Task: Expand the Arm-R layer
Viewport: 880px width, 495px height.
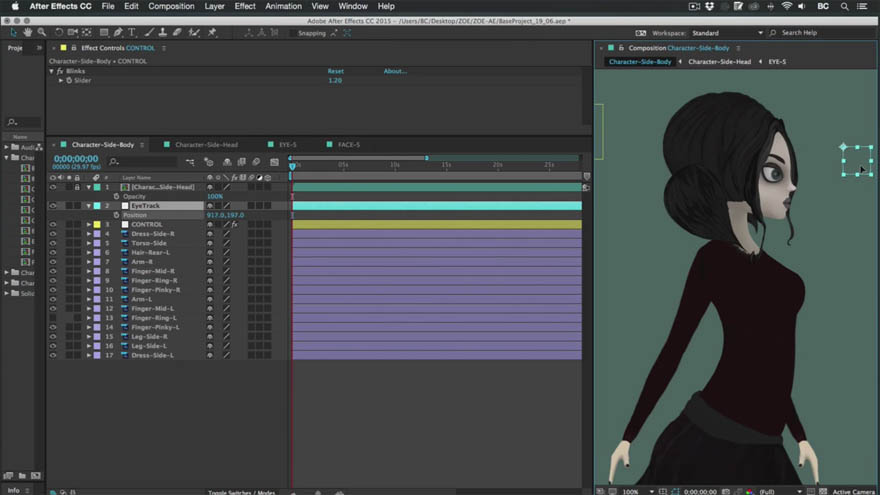Action: point(89,262)
